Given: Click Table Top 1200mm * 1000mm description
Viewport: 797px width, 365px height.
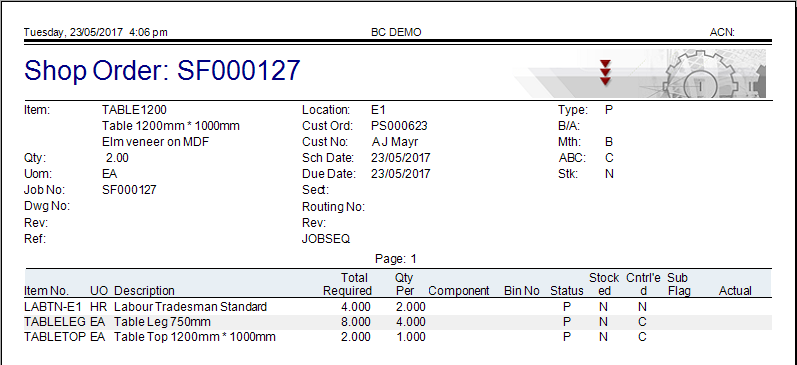Looking at the screenshot, I should pos(195,337).
